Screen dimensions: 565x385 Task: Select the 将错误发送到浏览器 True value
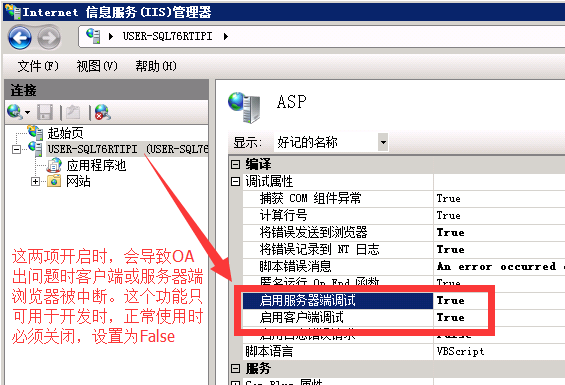click(x=450, y=232)
